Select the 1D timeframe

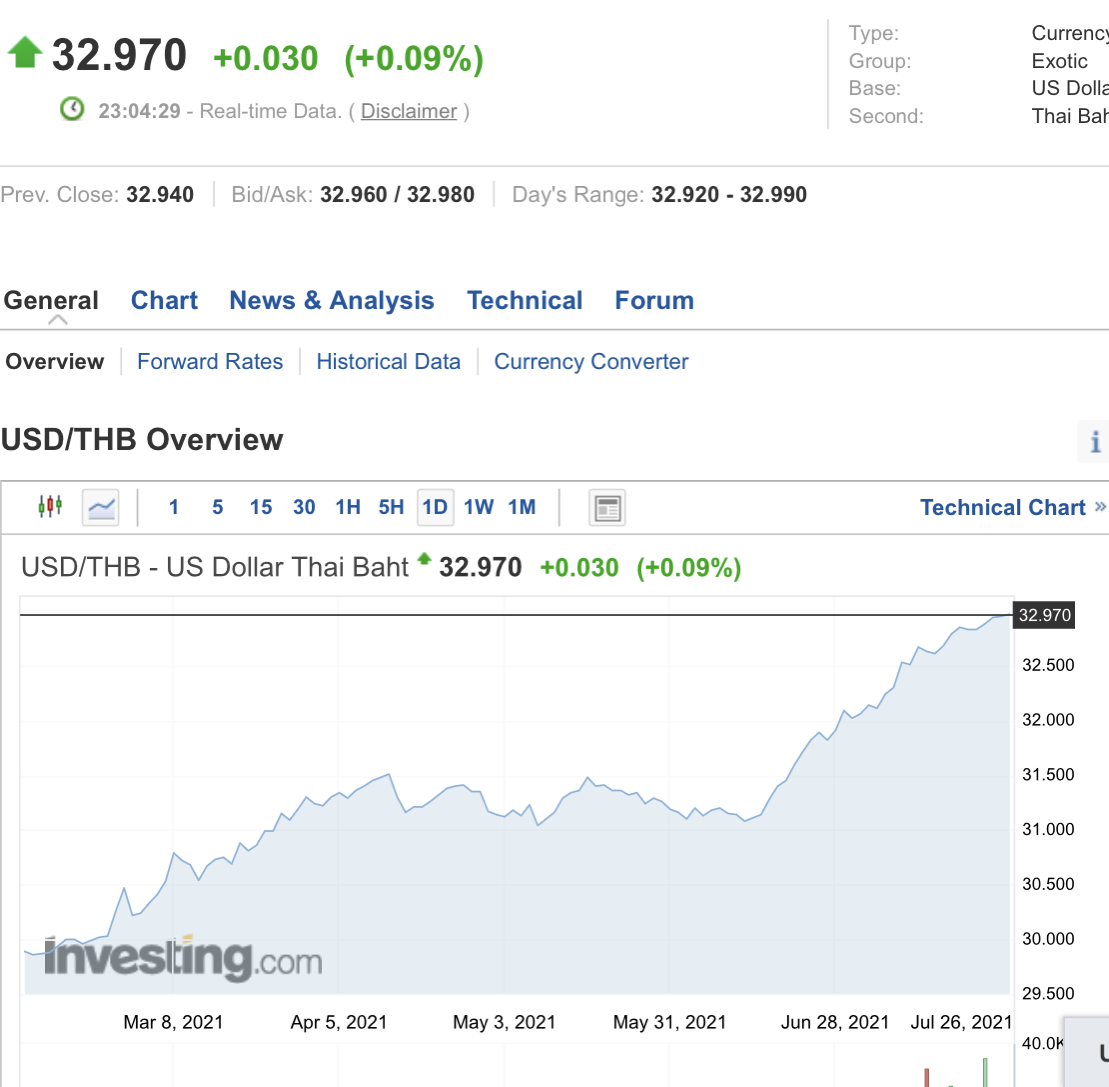point(435,507)
